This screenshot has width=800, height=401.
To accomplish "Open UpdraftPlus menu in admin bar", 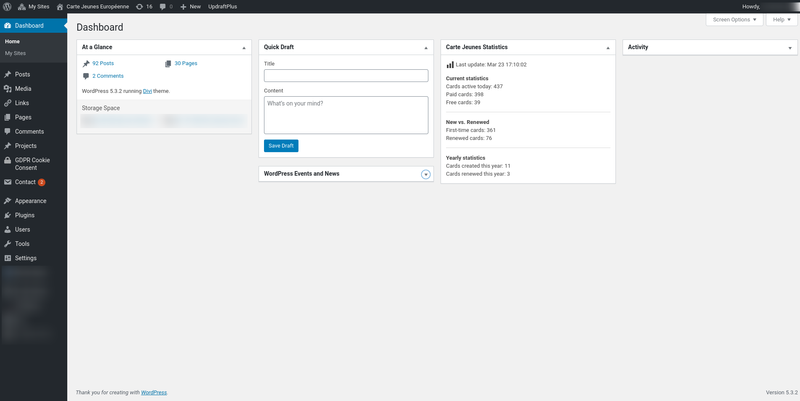I will [222, 7].
